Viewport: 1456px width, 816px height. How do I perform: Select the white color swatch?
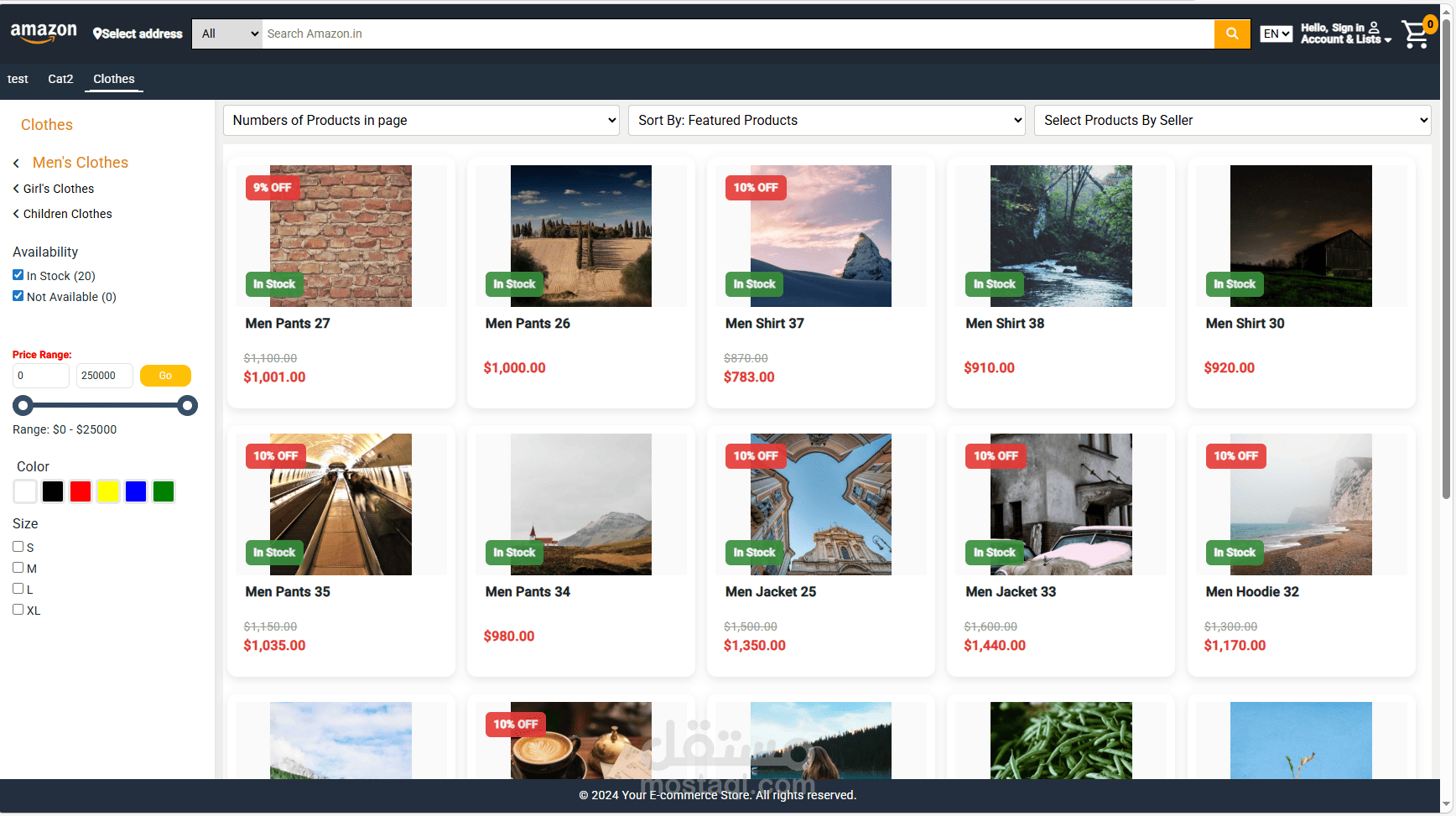pos(25,491)
